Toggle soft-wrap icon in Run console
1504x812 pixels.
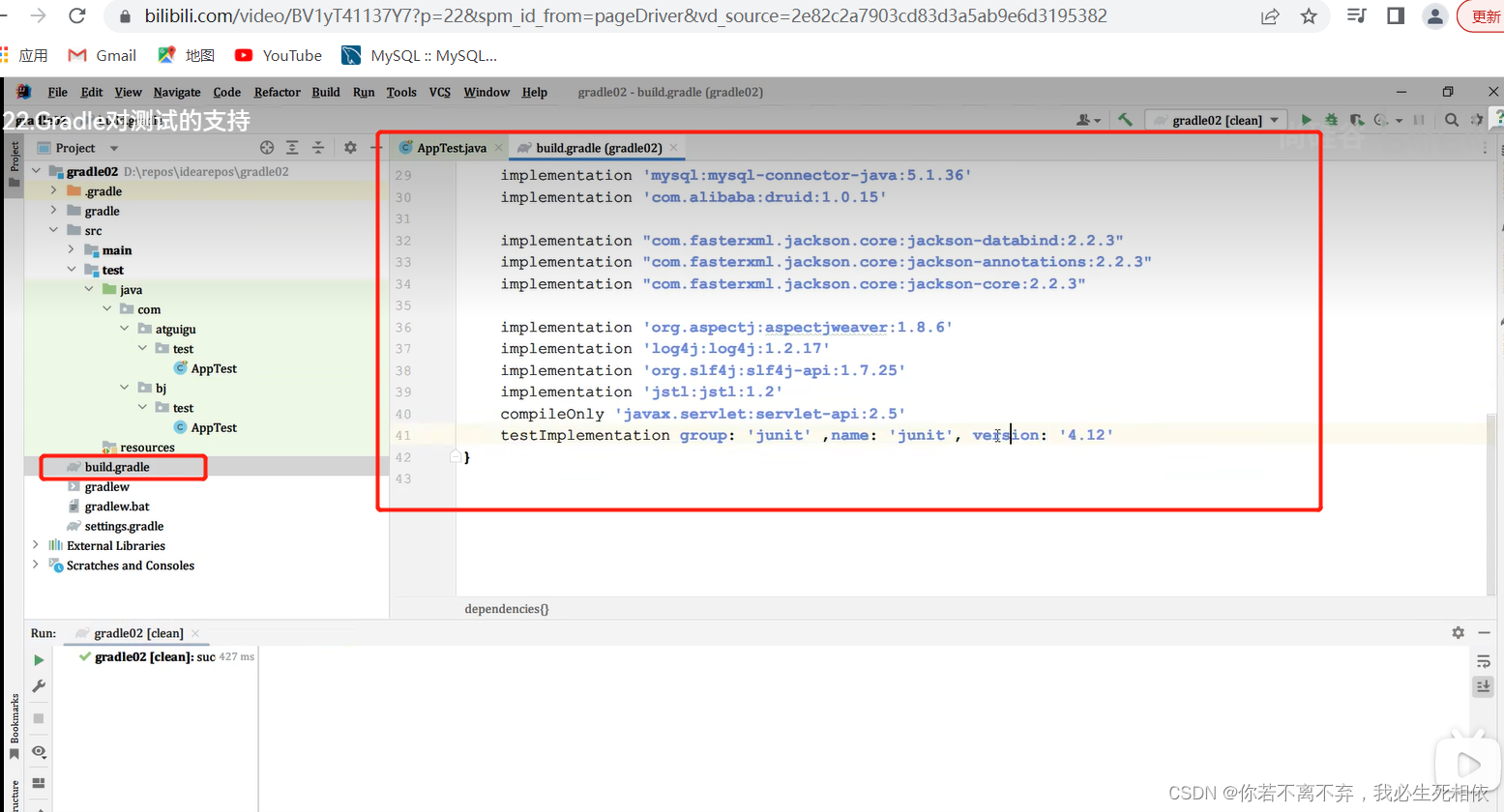(x=1483, y=661)
